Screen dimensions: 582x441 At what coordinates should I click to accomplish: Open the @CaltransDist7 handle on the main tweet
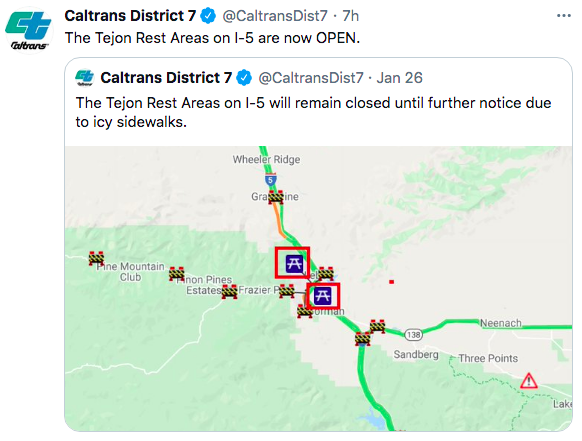click(x=275, y=16)
